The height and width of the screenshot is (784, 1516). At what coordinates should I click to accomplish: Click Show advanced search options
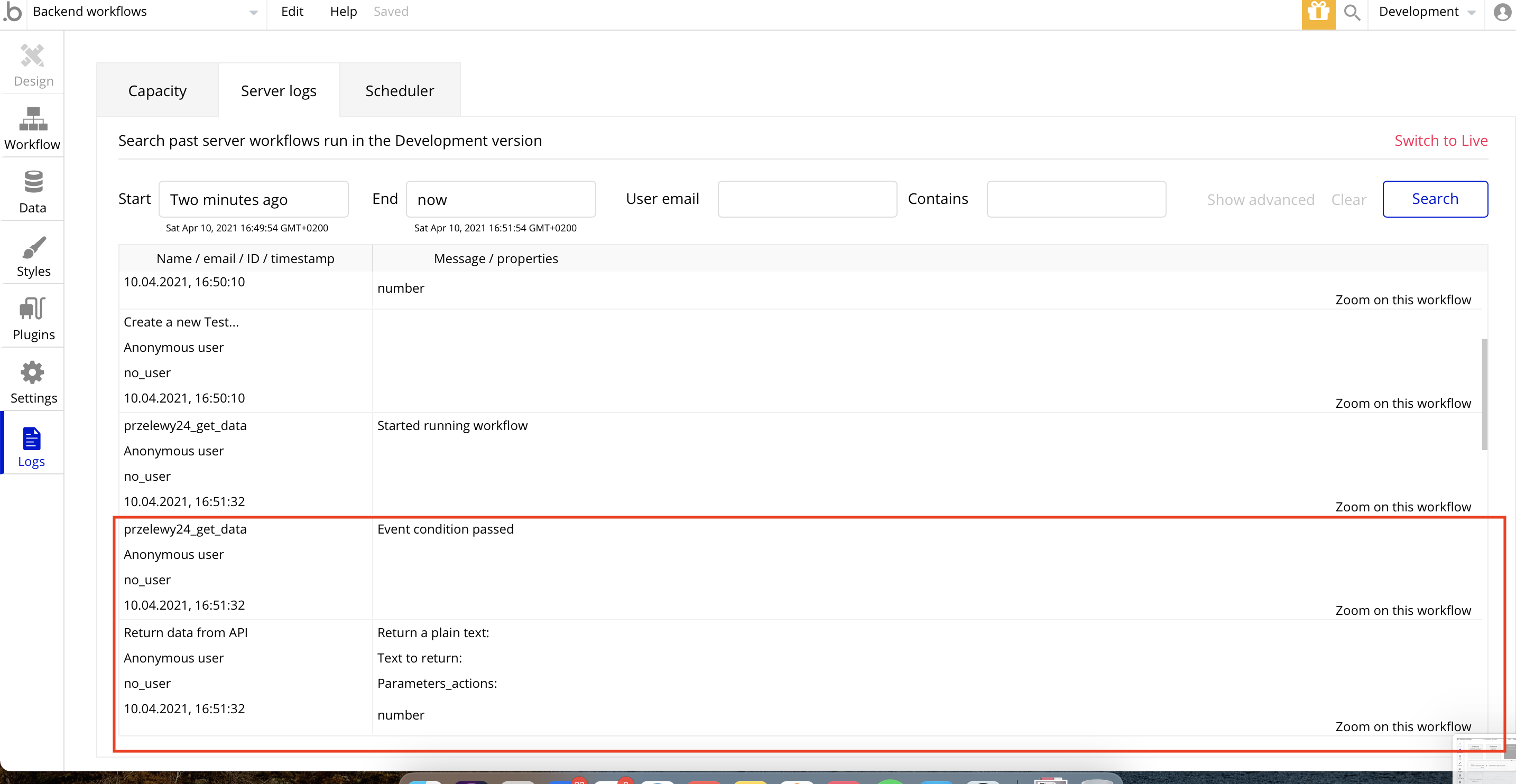tap(1260, 199)
